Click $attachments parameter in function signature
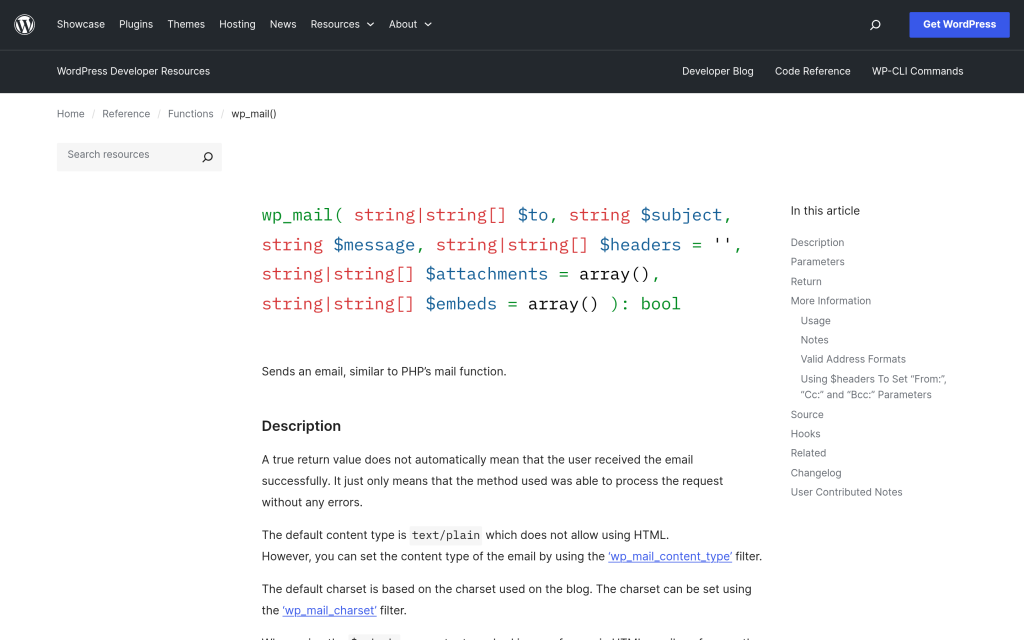The height and width of the screenshot is (640, 1024). point(487,274)
